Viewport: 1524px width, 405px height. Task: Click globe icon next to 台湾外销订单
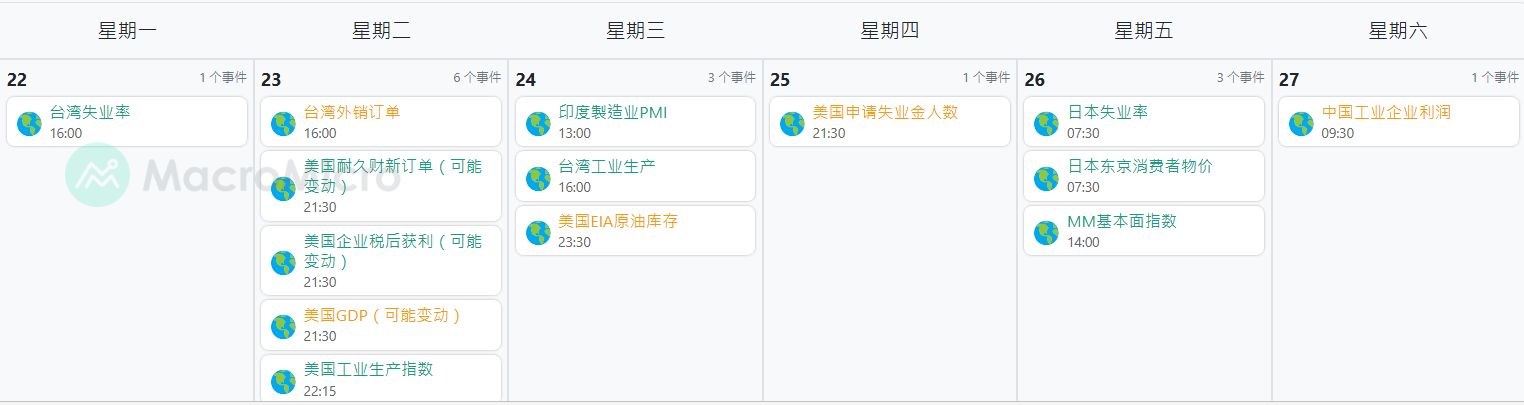point(283,123)
